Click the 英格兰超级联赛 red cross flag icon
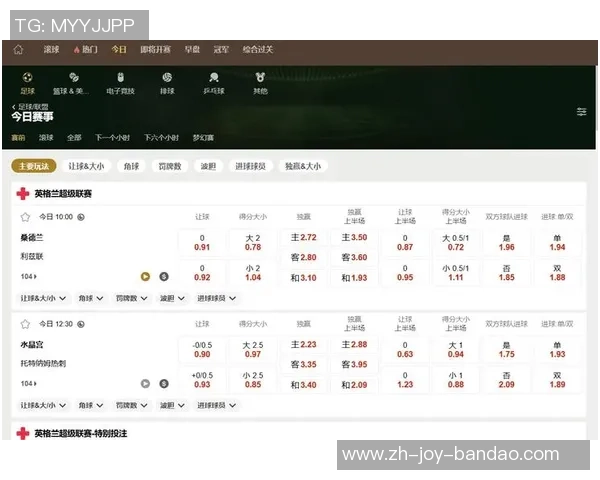The width and height of the screenshot is (600, 480). pyautogui.click(x=23, y=194)
